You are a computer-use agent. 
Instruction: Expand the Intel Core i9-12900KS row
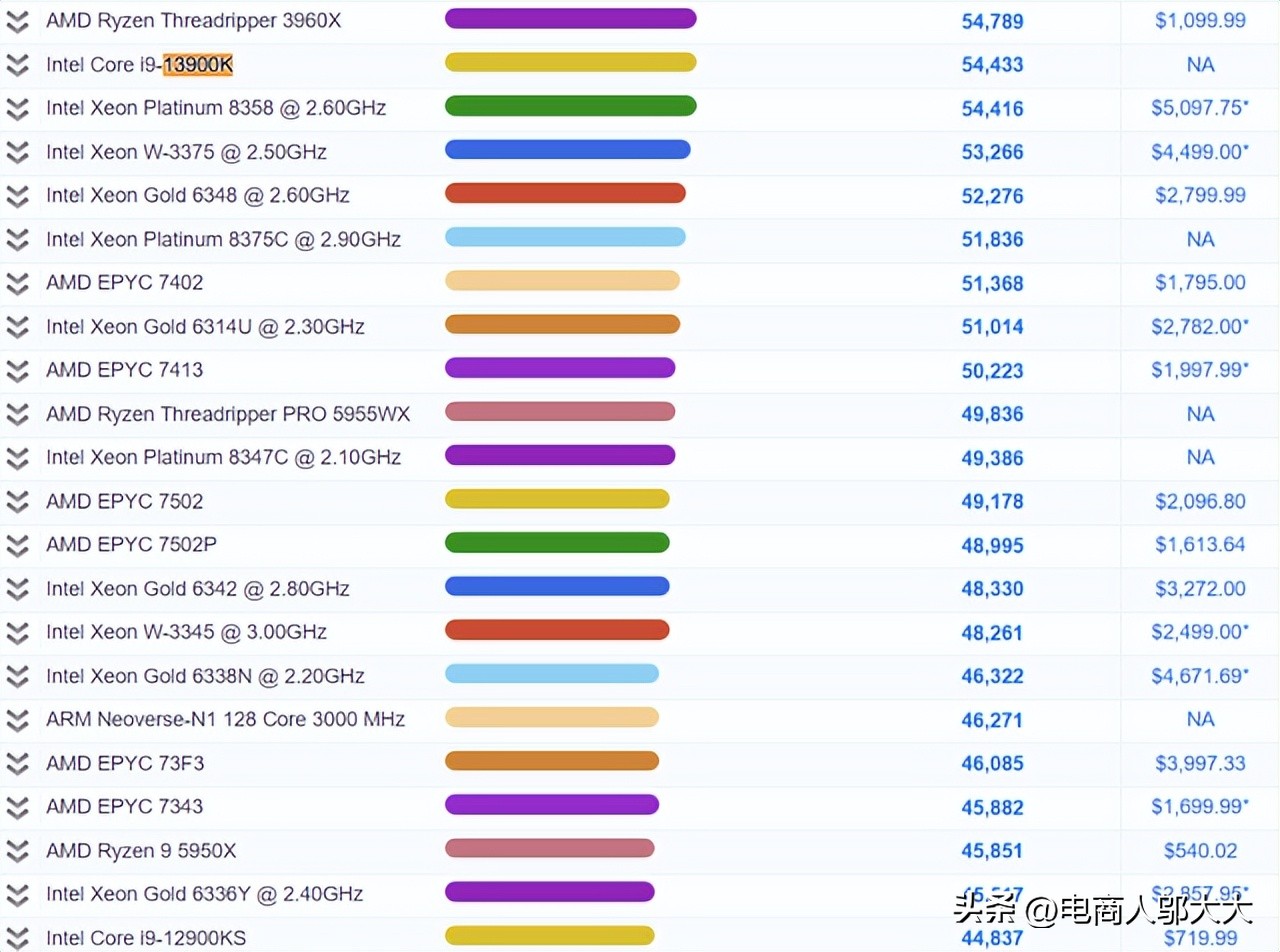coord(17,938)
